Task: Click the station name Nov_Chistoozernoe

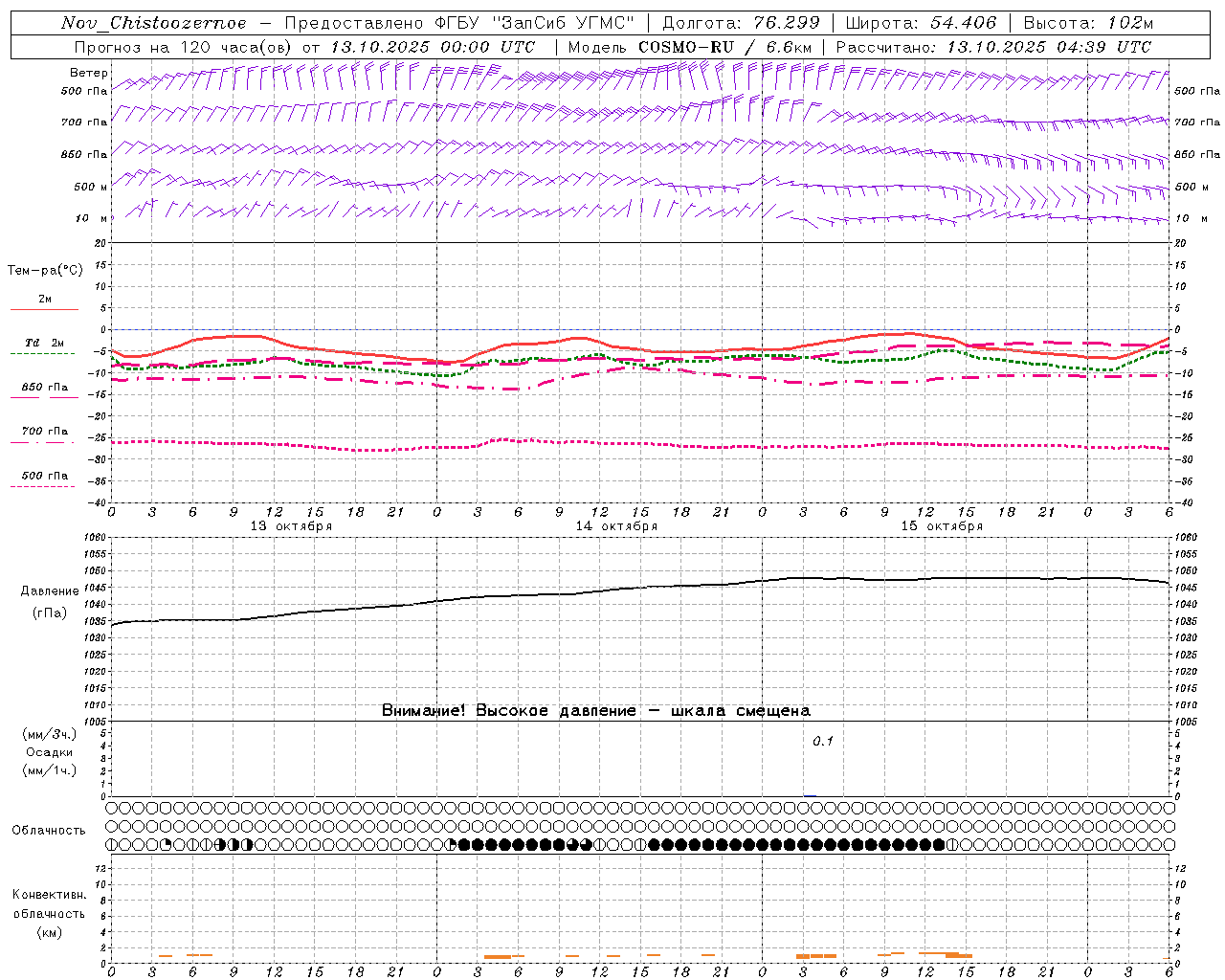Action: click(153, 23)
